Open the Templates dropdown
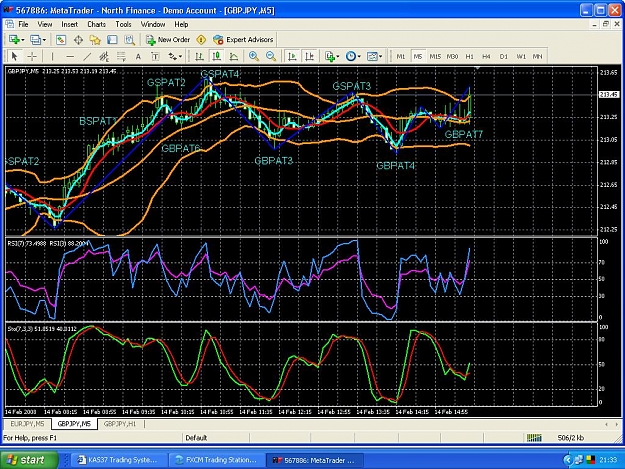 tap(381, 57)
